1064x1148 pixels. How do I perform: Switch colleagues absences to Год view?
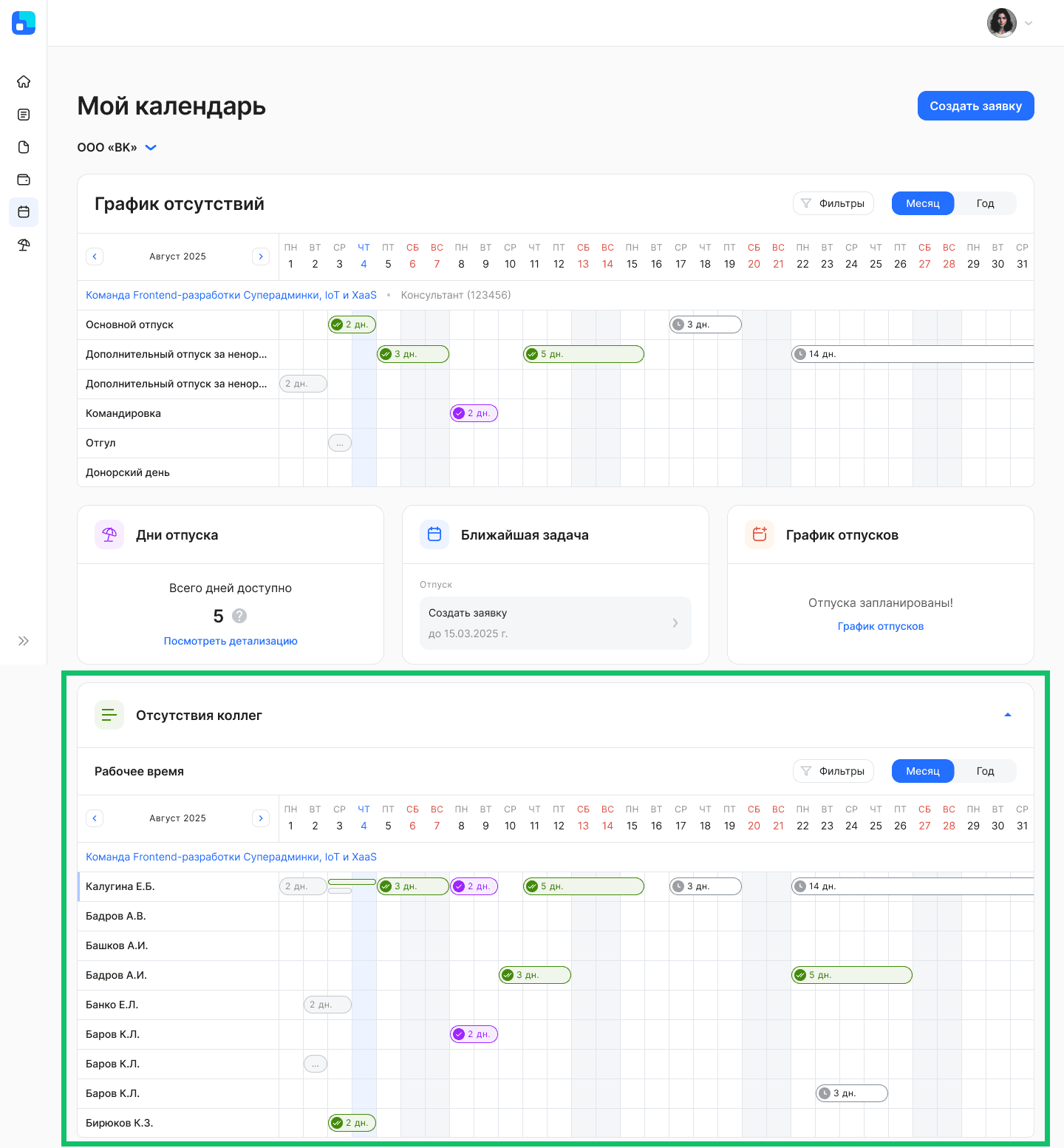[x=985, y=771]
